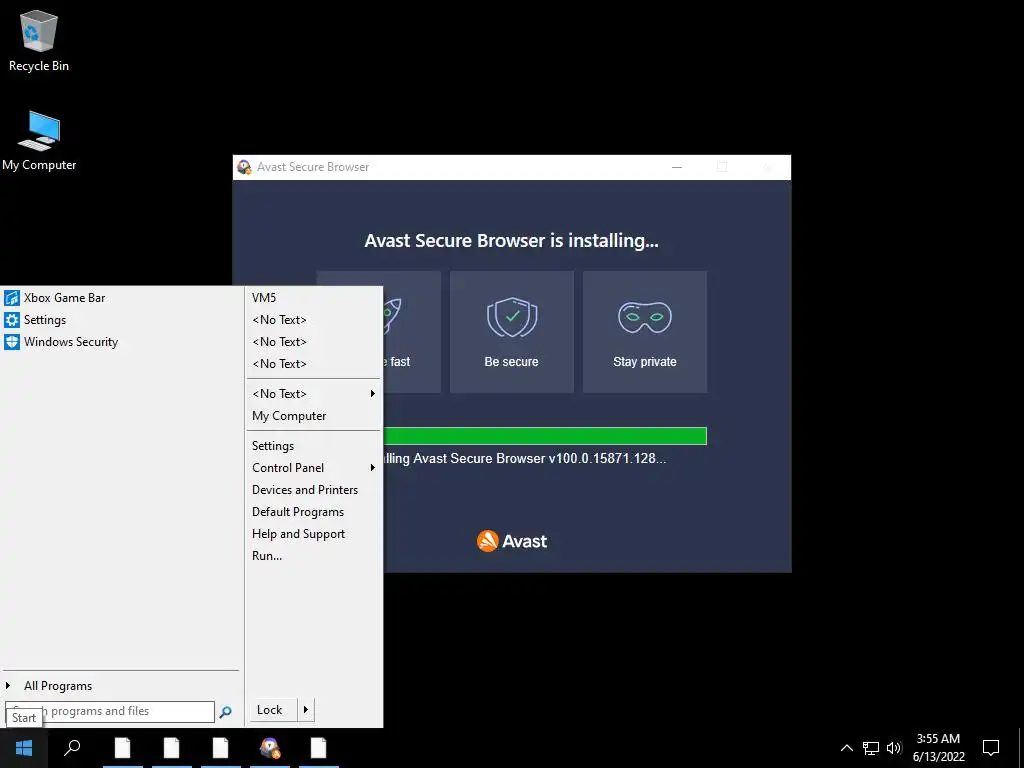
Task: Click the Avast Secure Browser title bar icon
Action: [244, 167]
